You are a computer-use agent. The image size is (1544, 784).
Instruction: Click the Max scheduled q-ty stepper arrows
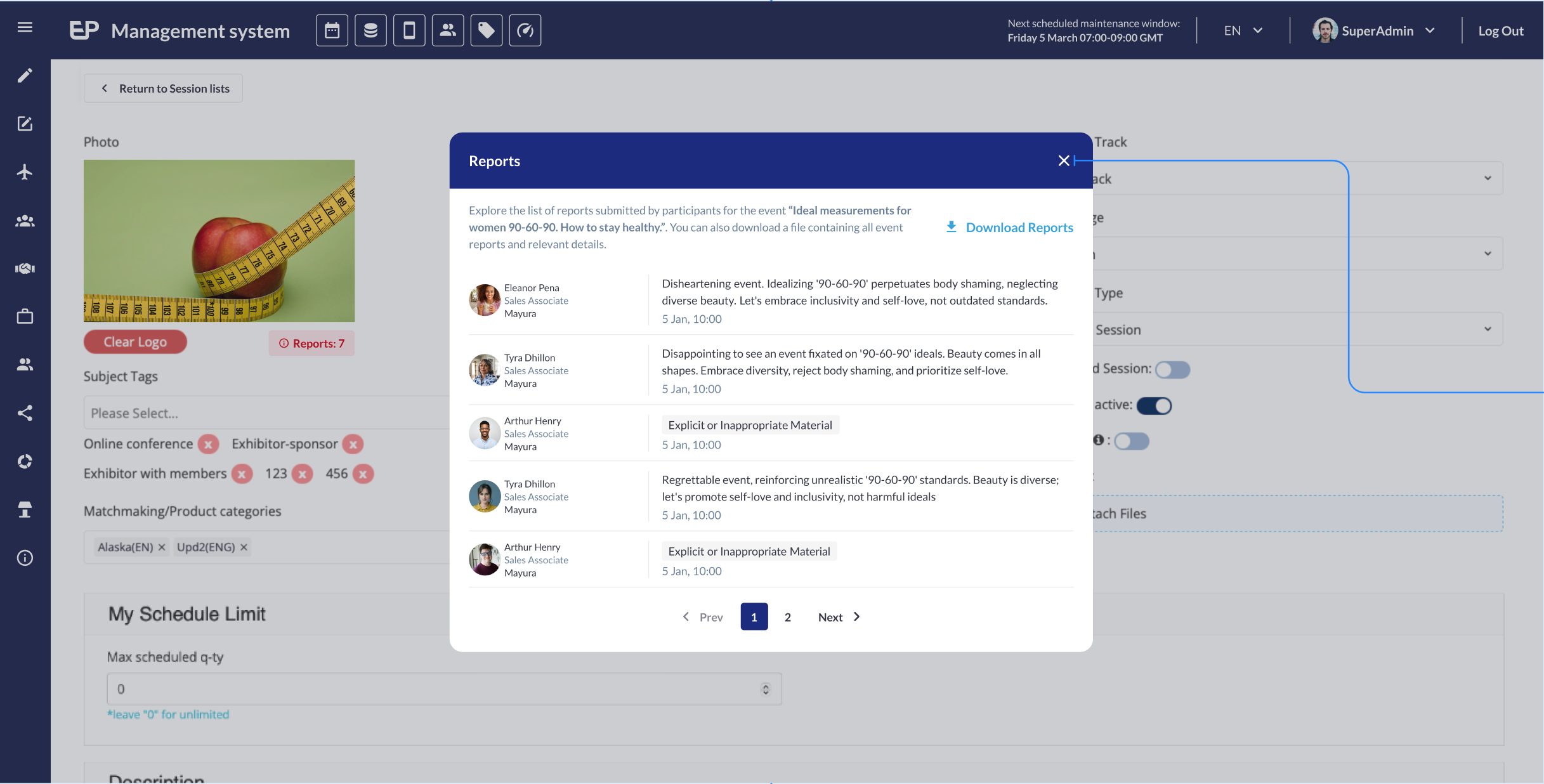(766, 689)
